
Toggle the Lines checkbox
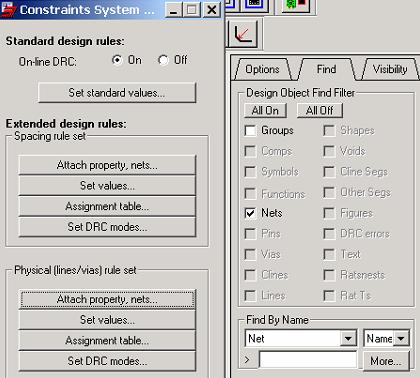(250, 296)
